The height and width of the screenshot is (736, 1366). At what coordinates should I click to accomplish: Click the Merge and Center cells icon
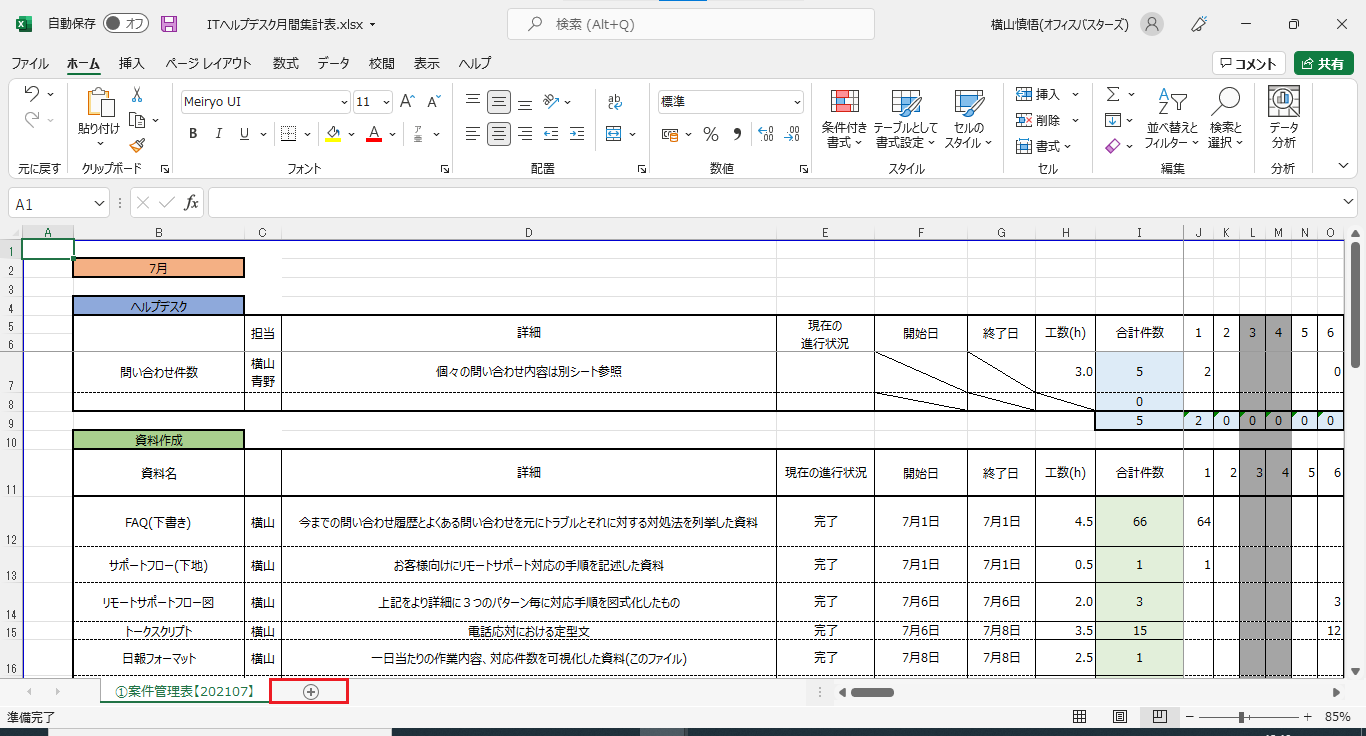pyautogui.click(x=614, y=134)
